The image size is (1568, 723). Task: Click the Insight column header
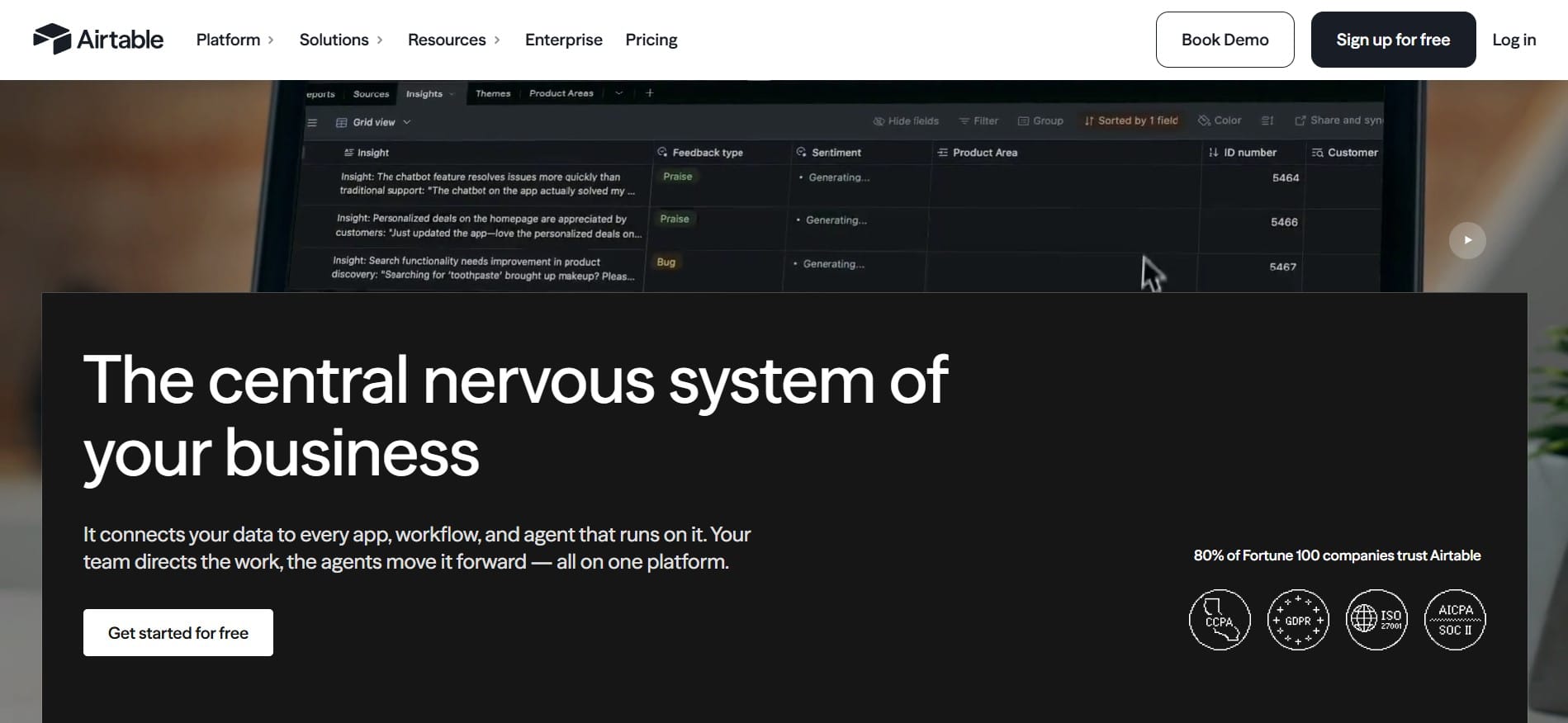coord(366,153)
